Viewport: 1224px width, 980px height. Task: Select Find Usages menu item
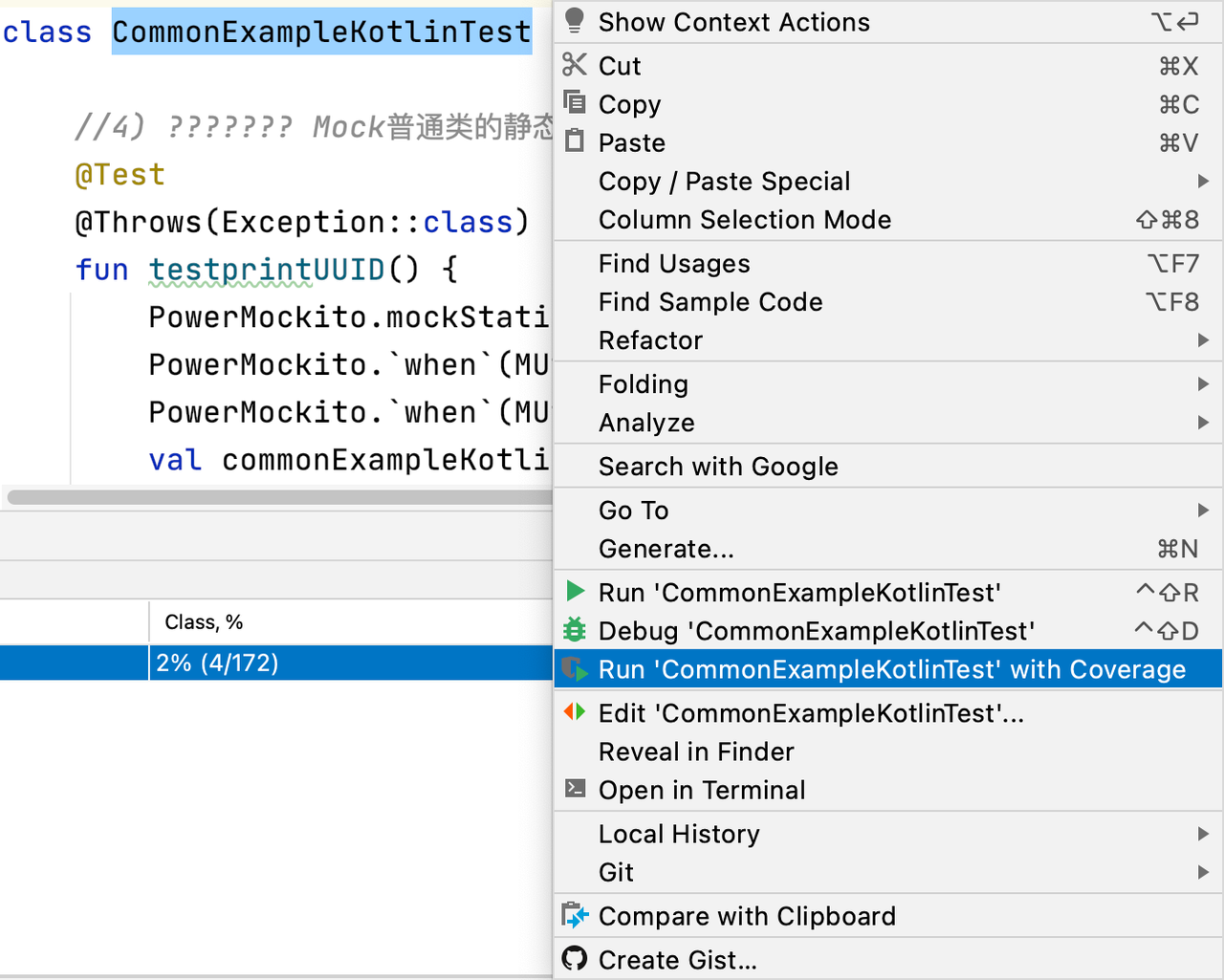click(887, 263)
